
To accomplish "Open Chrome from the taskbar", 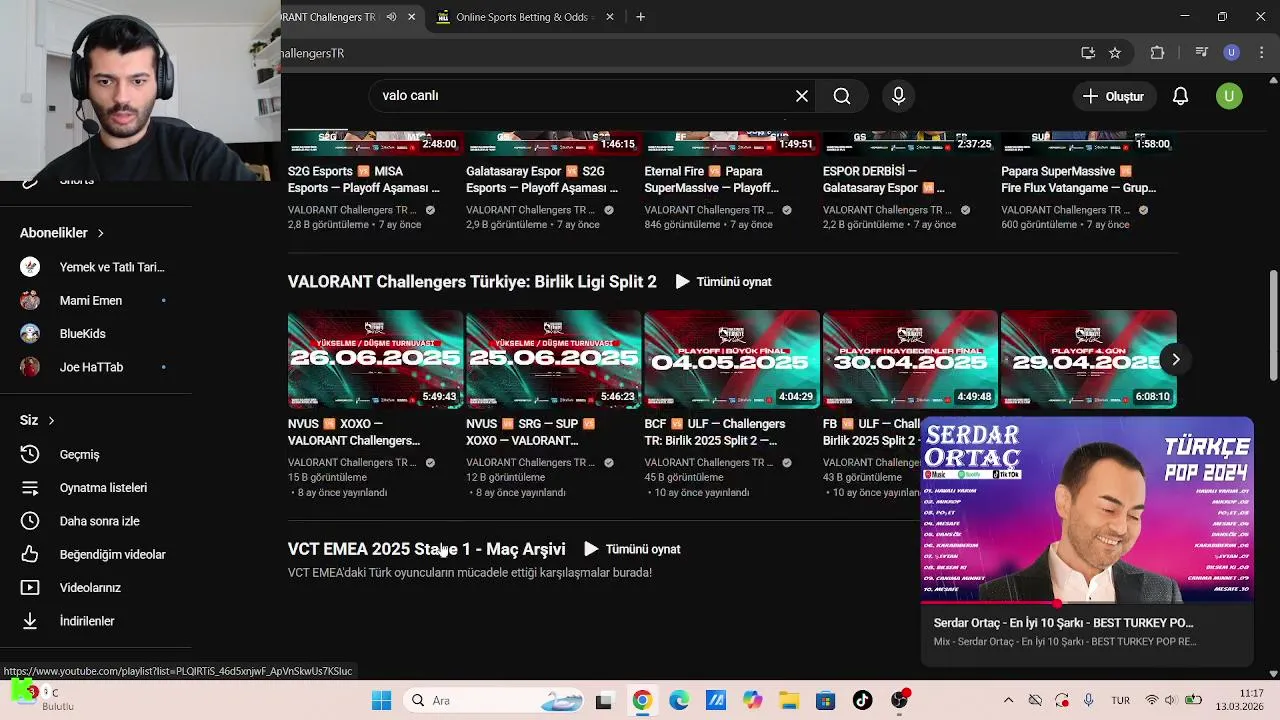I will coord(642,700).
